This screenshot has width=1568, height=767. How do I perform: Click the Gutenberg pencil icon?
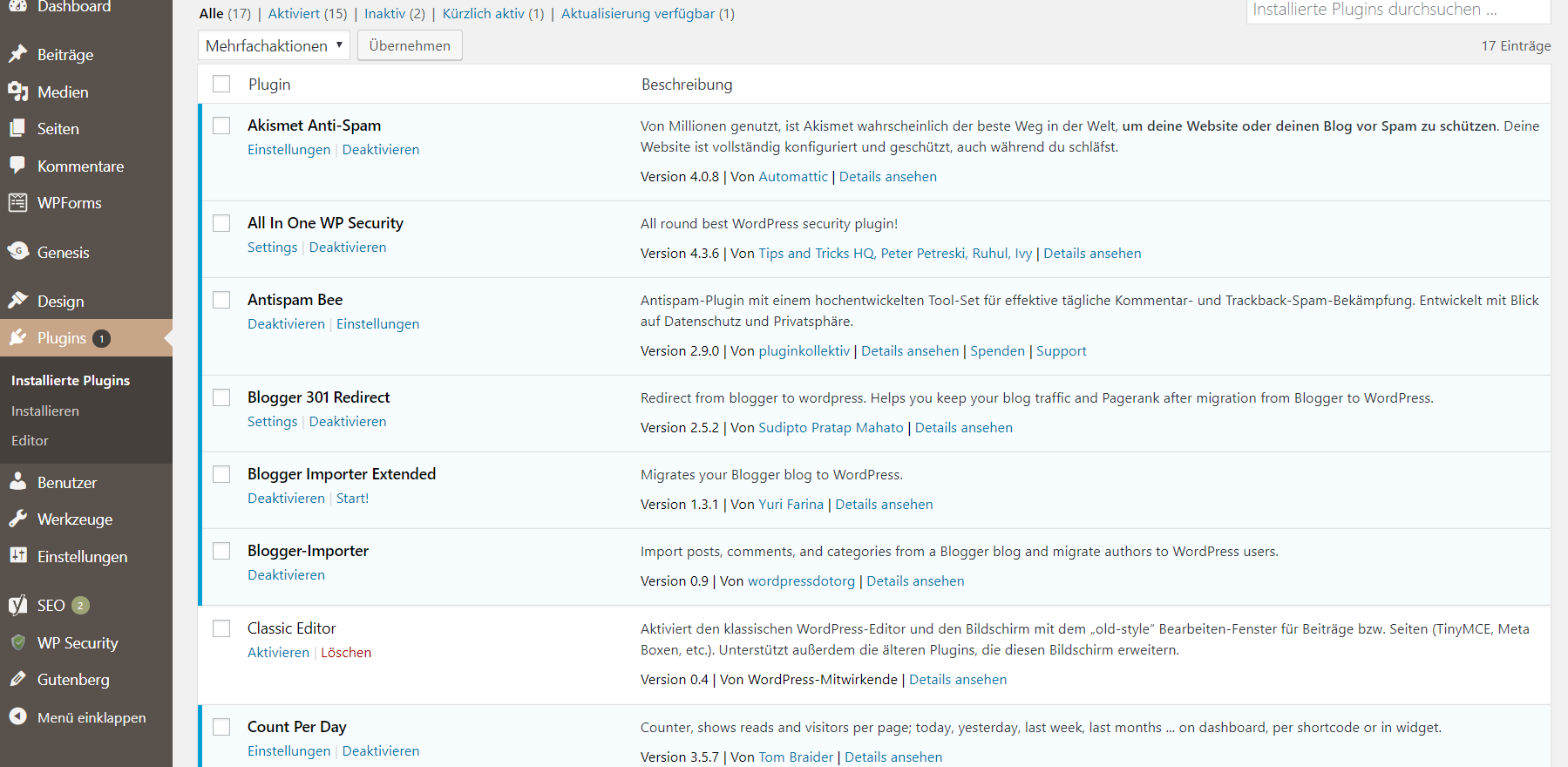[x=17, y=679]
